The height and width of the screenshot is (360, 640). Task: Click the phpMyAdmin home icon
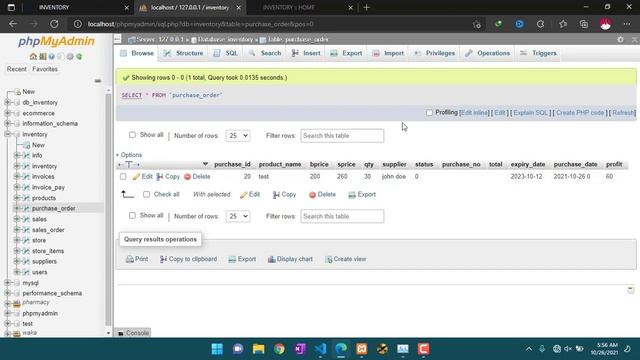[33, 56]
